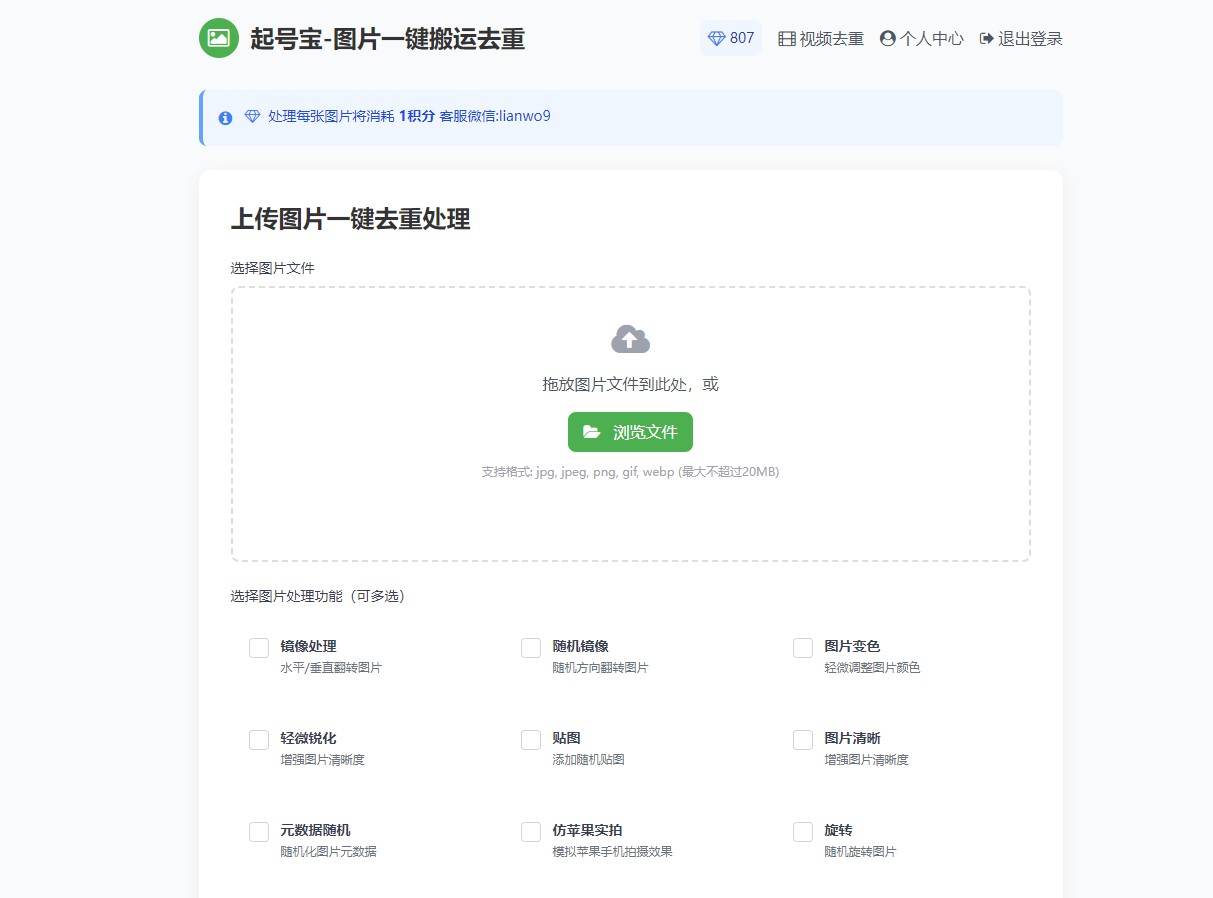Viewport: 1213px width, 898px height.
Task: Click 退出登录 to log out
Action: point(1030,39)
